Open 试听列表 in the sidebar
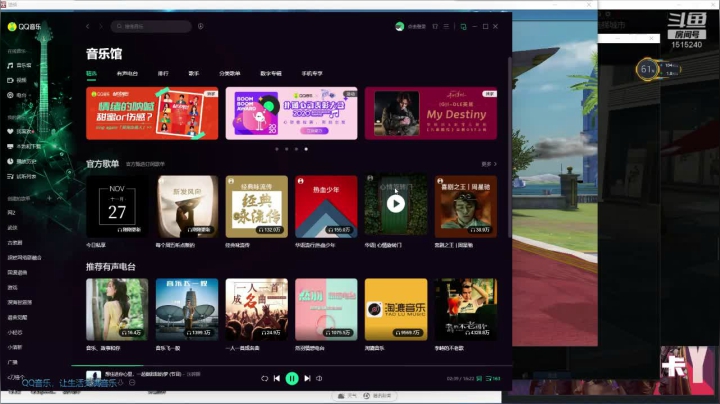 point(22,176)
